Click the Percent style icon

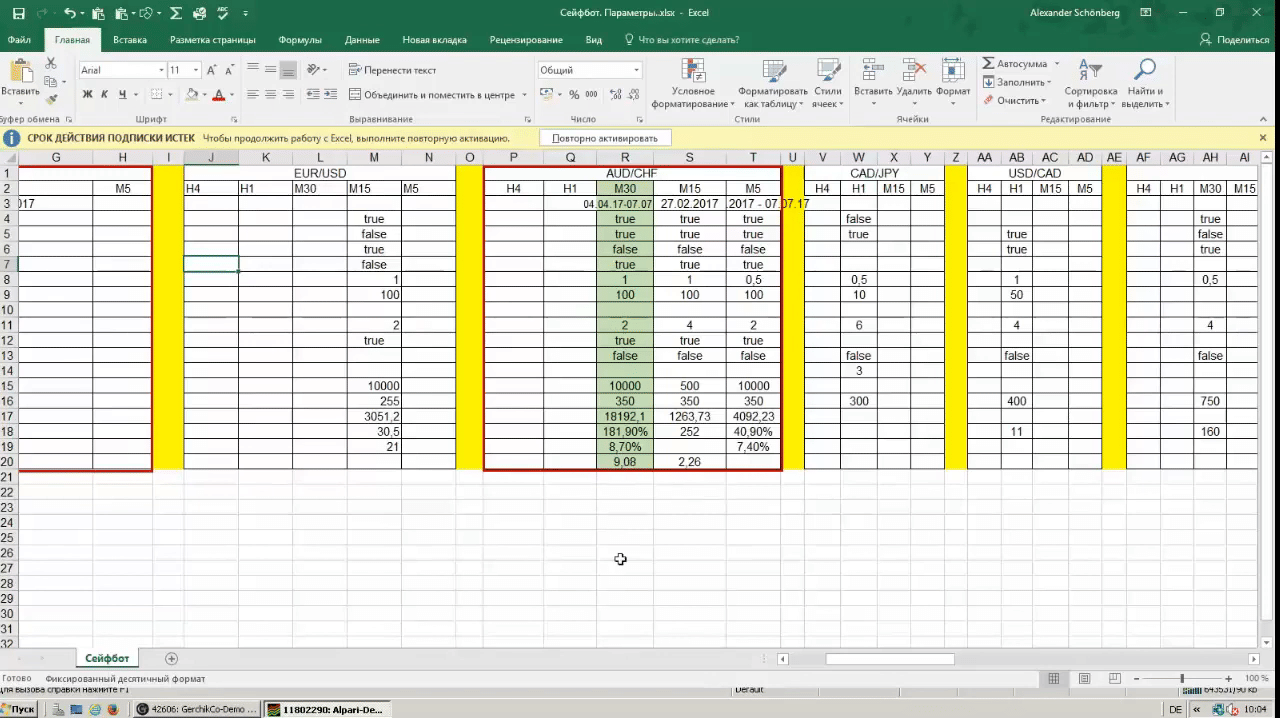pos(574,95)
